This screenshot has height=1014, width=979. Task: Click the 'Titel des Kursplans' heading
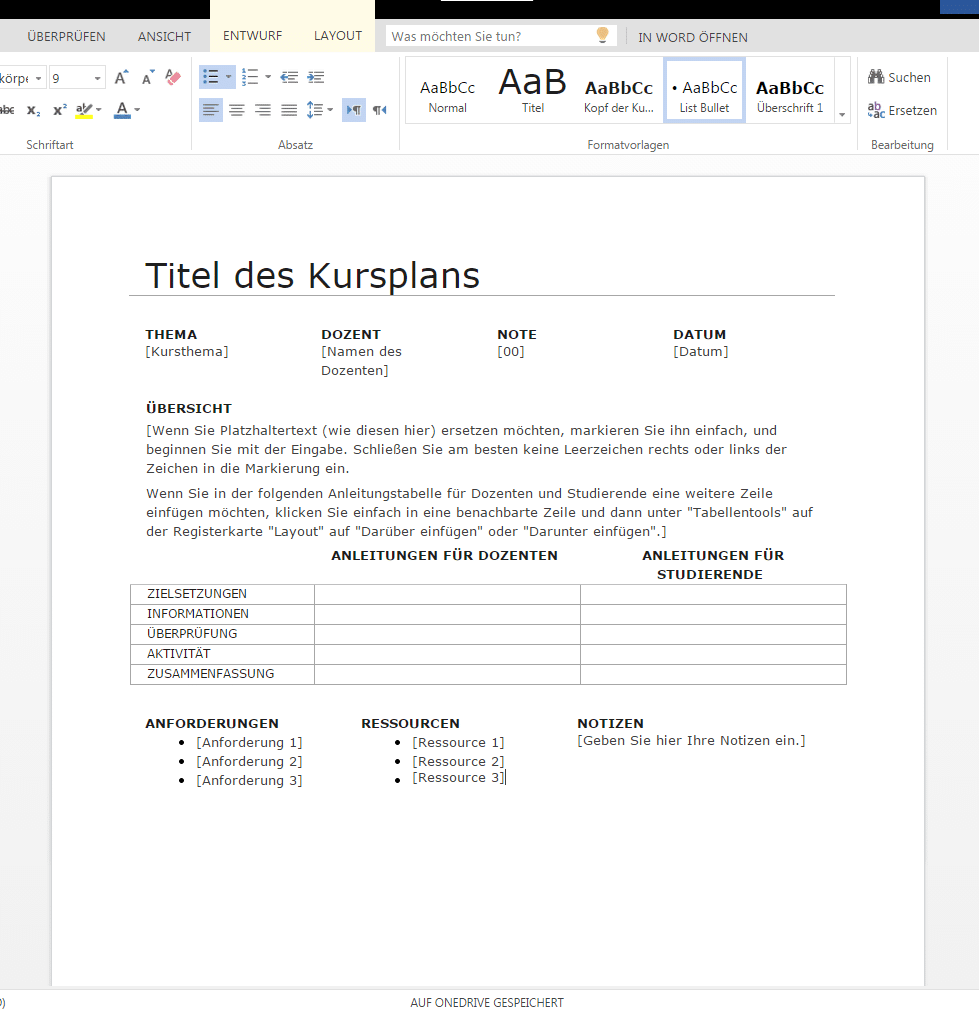click(x=312, y=275)
